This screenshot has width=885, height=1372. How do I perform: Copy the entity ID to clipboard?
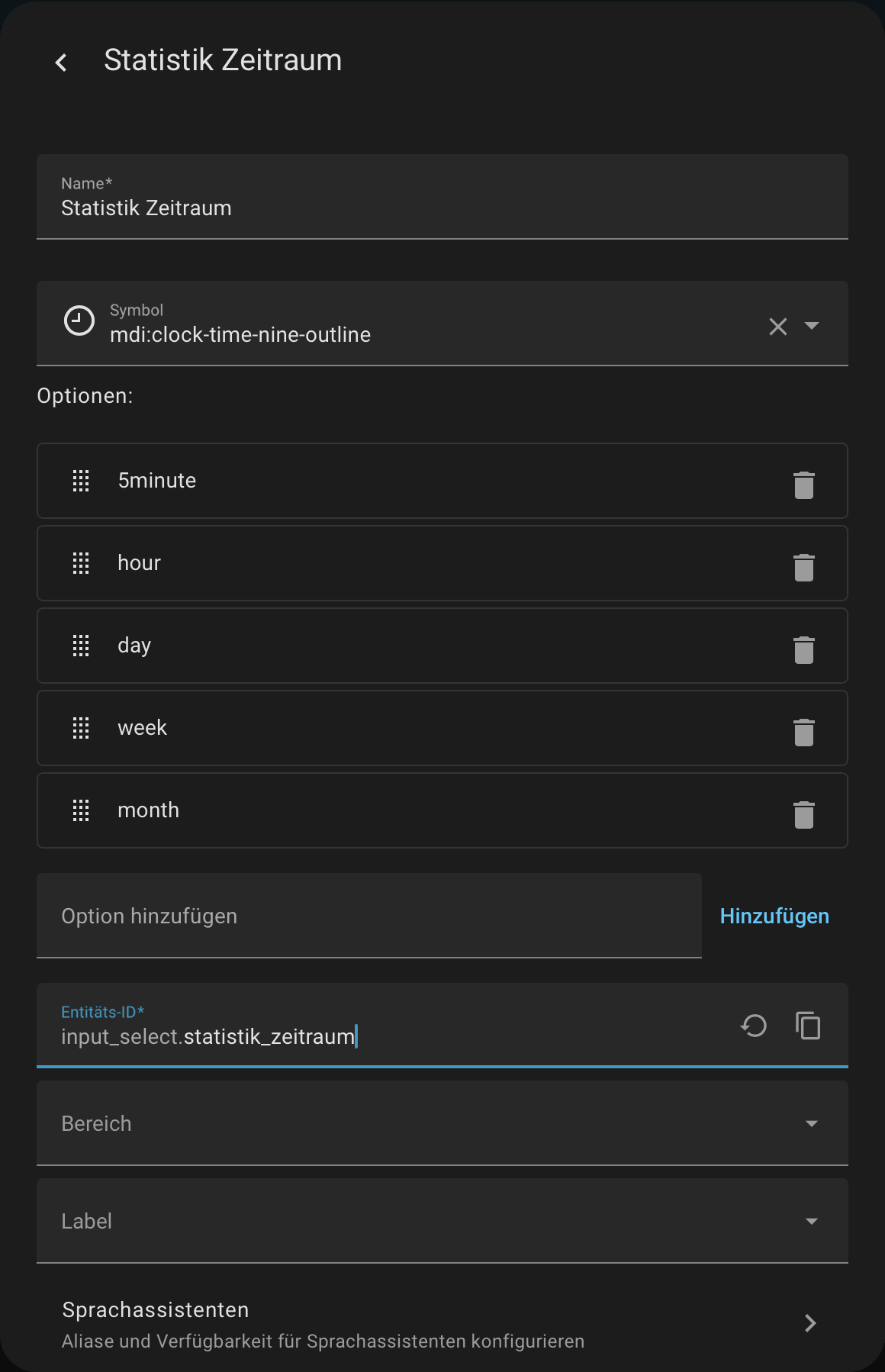click(808, 1026)
